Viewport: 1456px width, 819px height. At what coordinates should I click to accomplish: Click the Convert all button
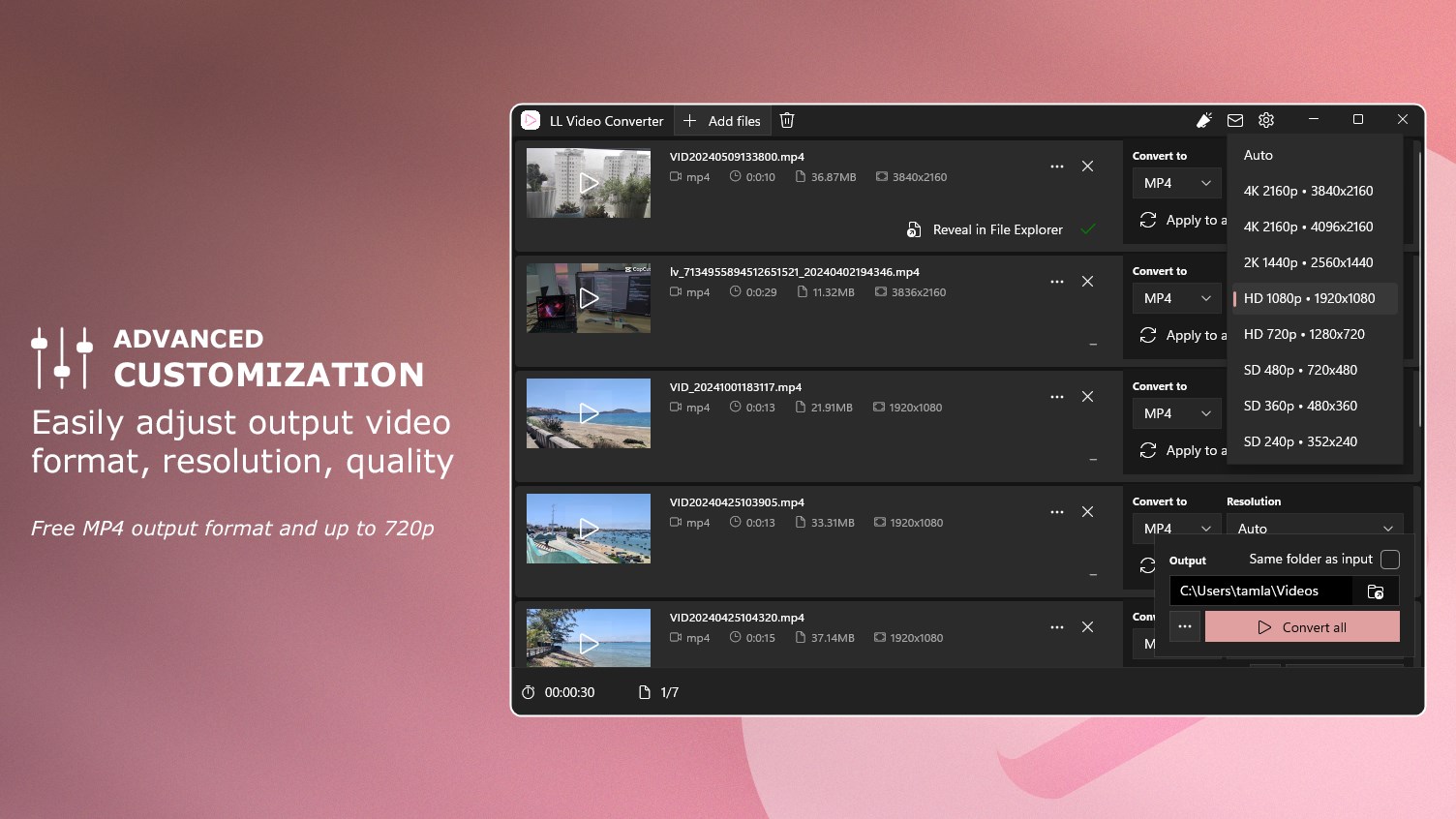click(x=1302, y=626)
